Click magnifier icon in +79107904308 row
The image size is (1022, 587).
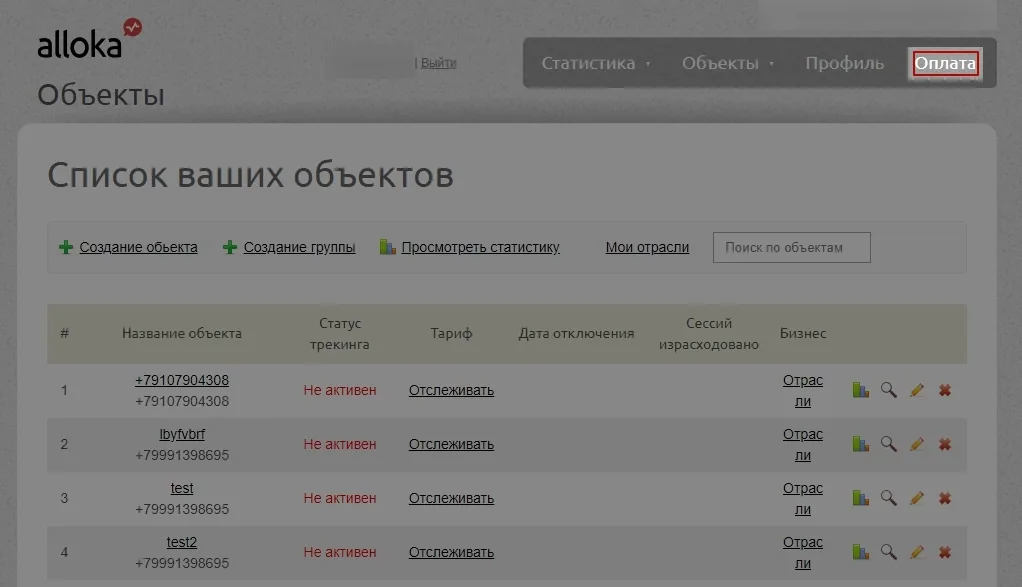click(x=888, y=390)
